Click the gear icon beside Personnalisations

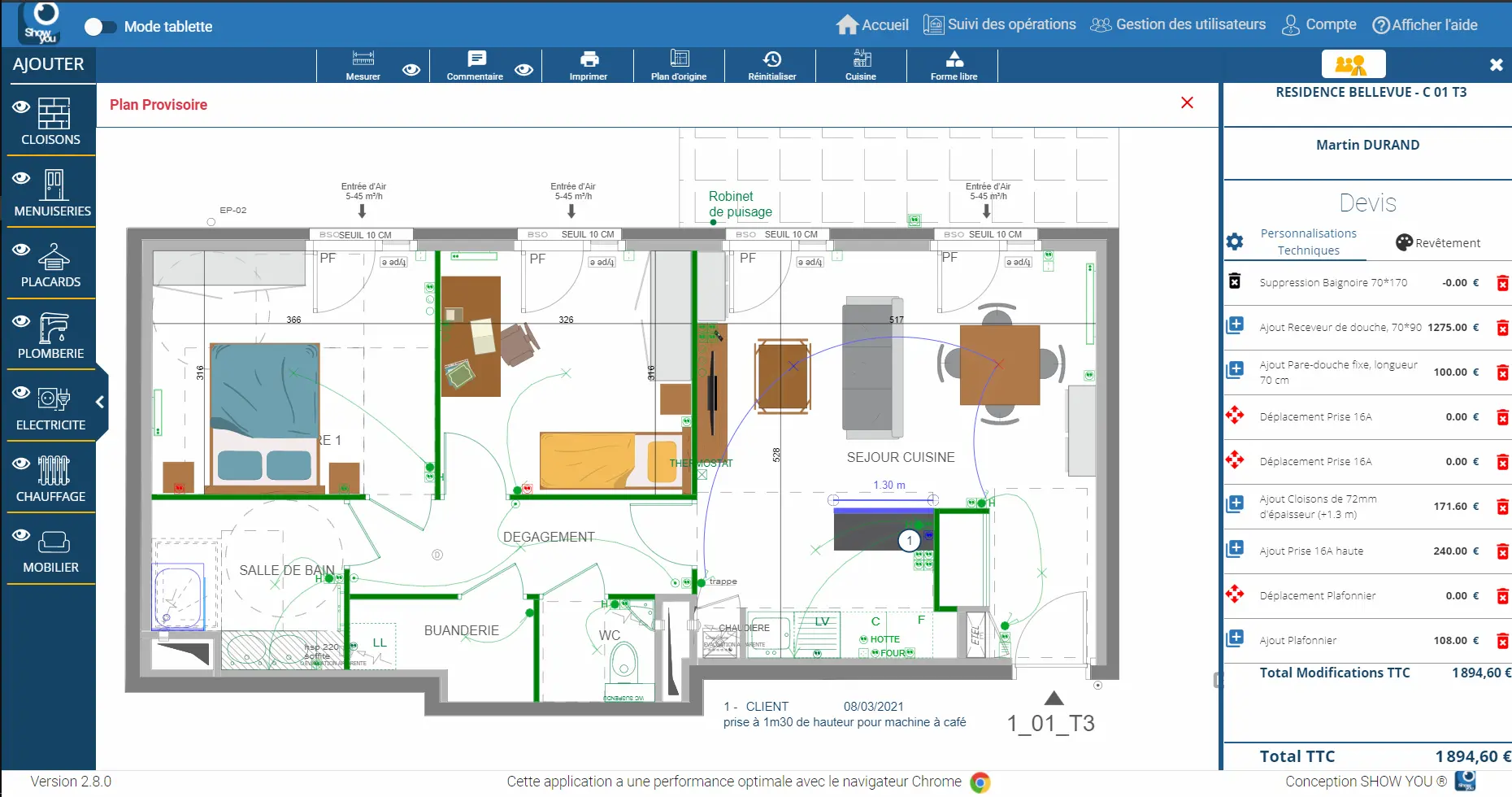coord(1235,242)
